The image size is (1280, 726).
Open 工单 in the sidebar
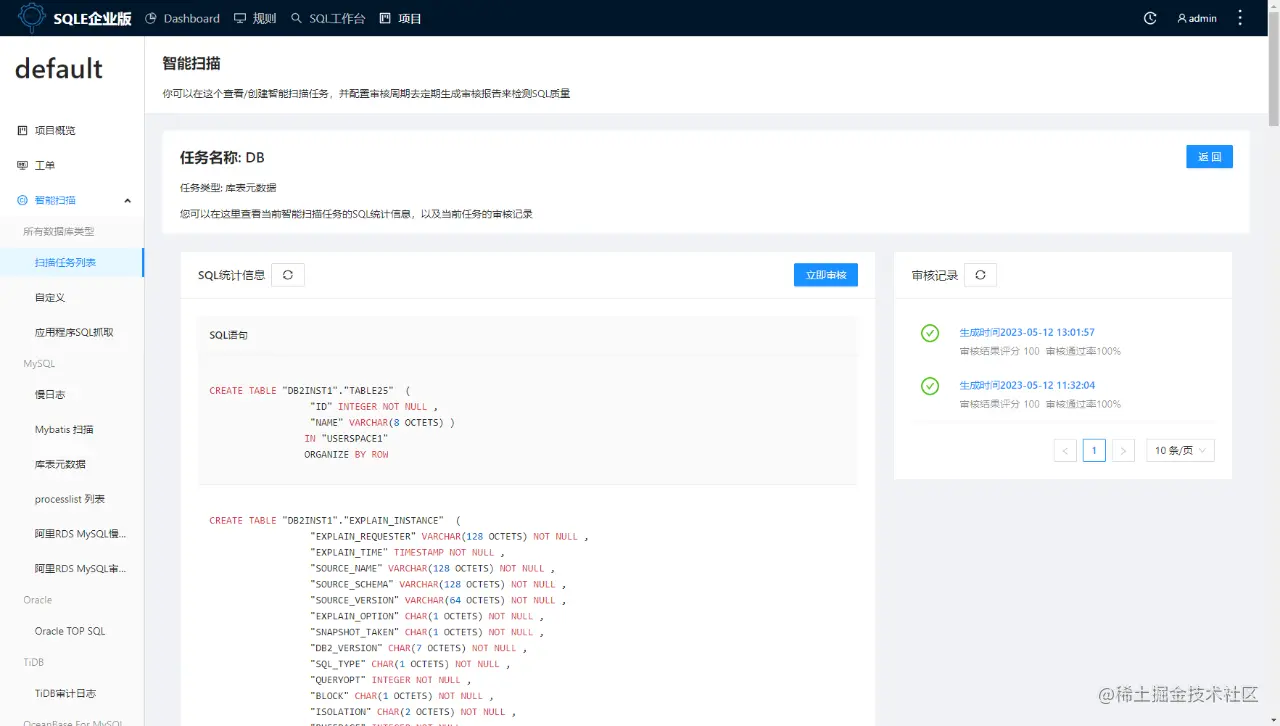(45, 165)
